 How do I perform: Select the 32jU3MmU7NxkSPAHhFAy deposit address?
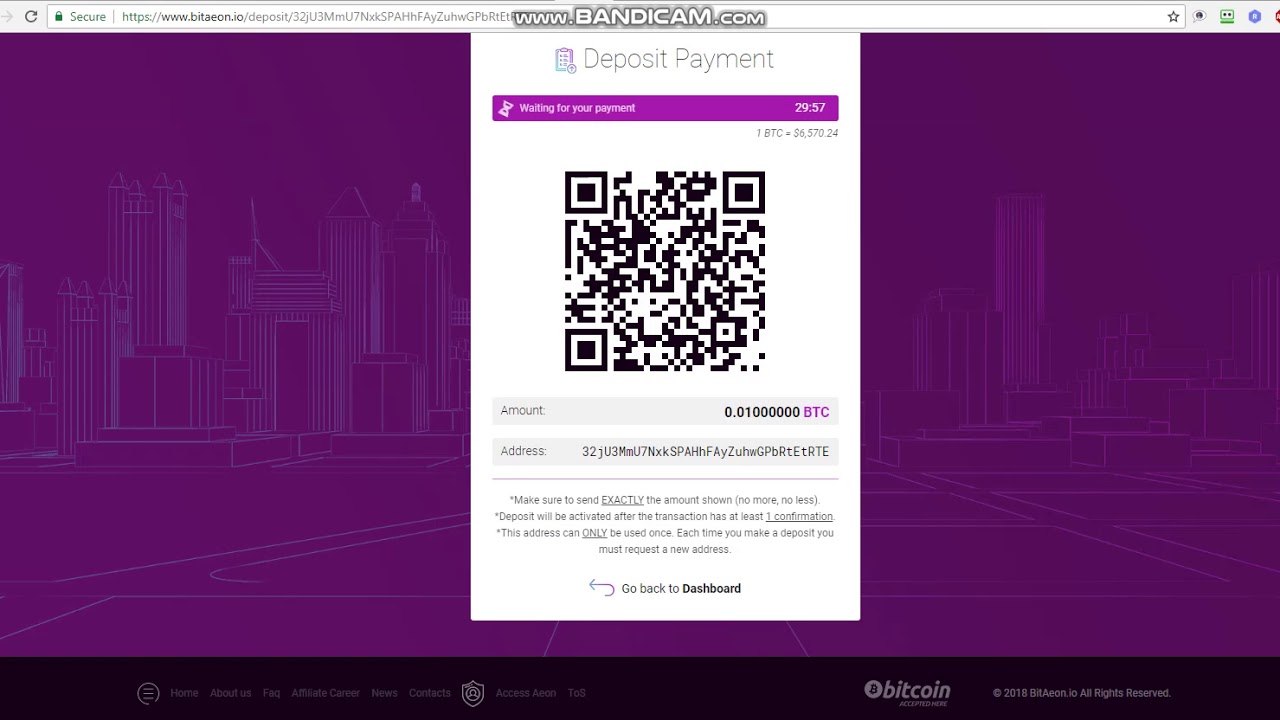tap(705, 452)
